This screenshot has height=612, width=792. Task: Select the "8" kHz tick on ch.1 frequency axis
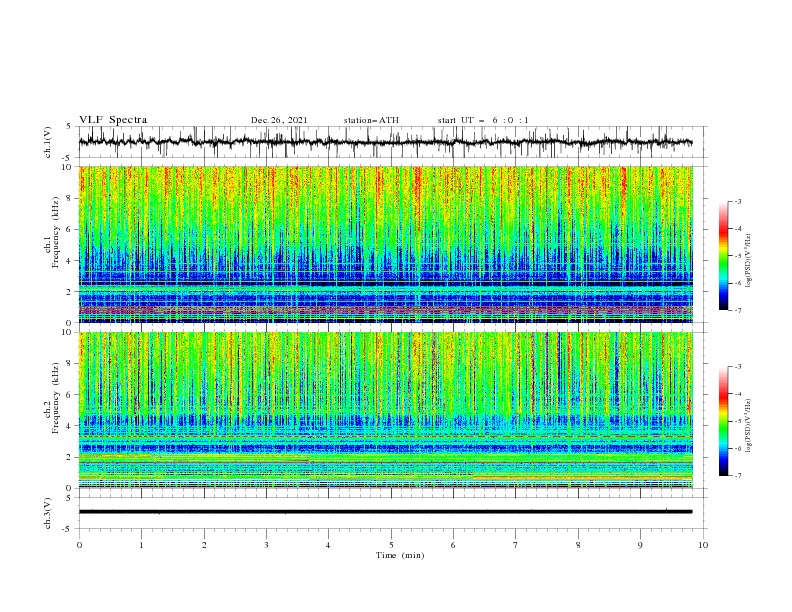coord(70,198)
